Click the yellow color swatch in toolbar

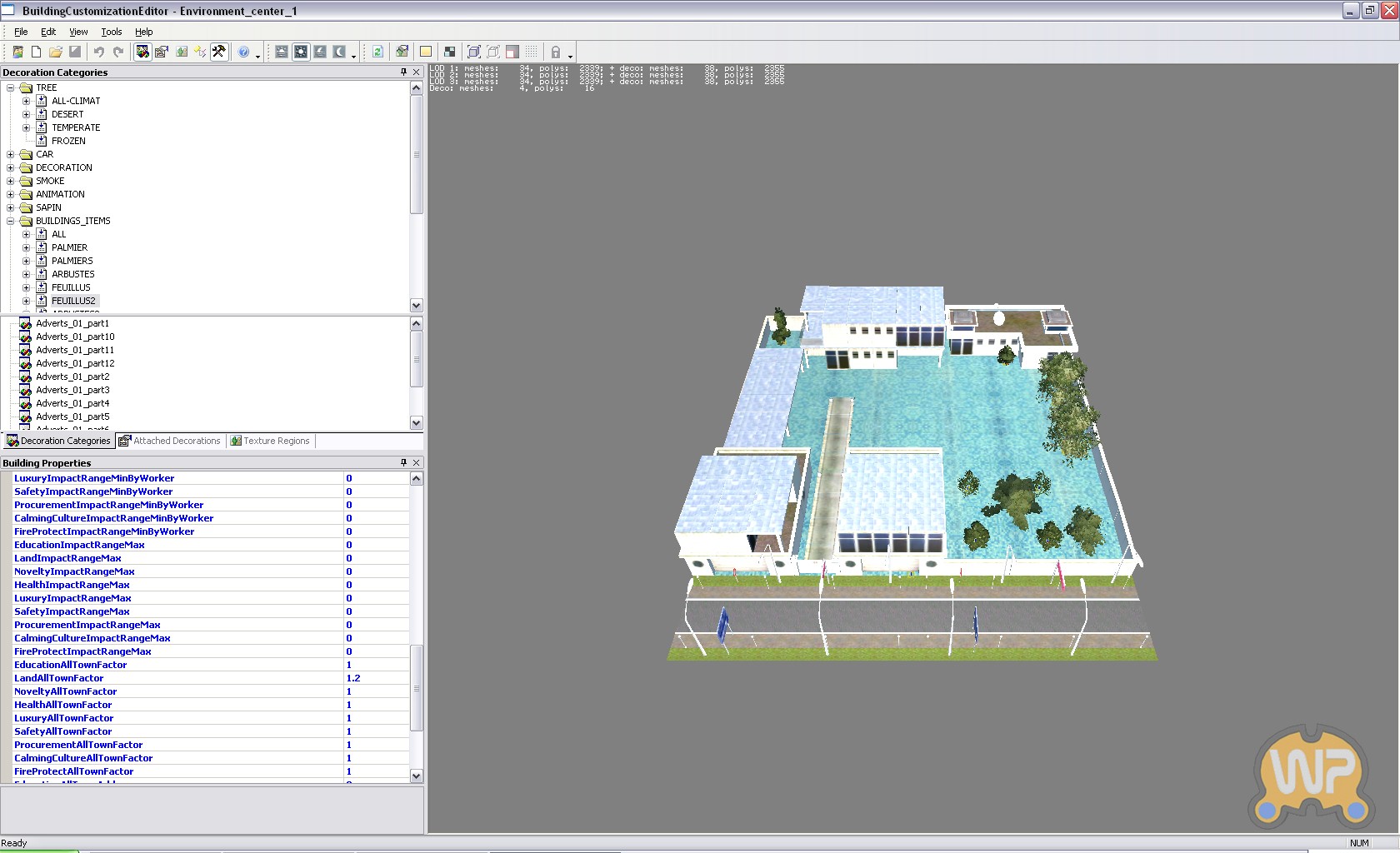point(426,52)
